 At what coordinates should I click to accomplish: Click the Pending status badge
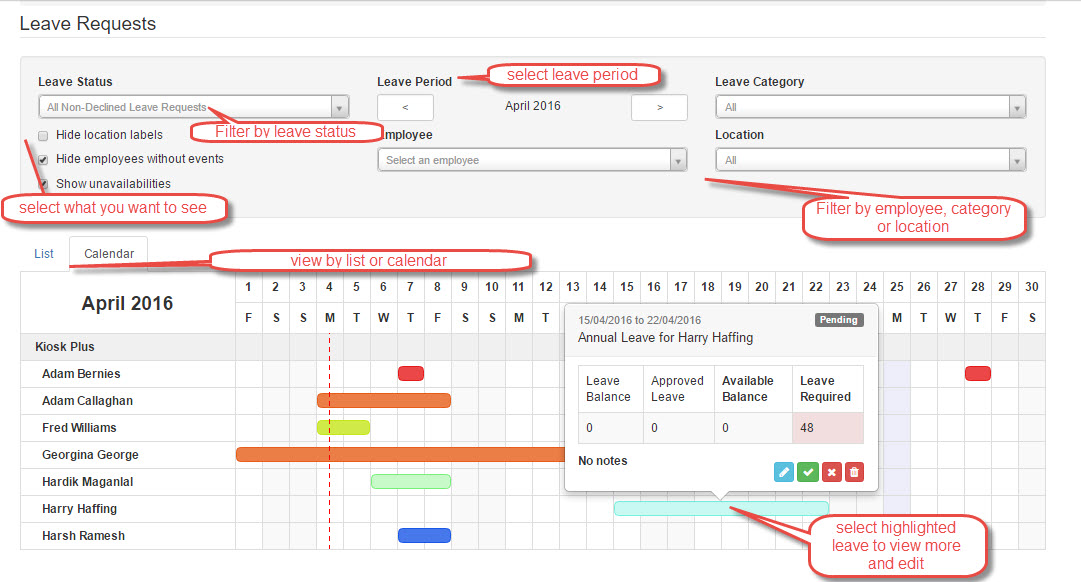(x=838, y=320)
